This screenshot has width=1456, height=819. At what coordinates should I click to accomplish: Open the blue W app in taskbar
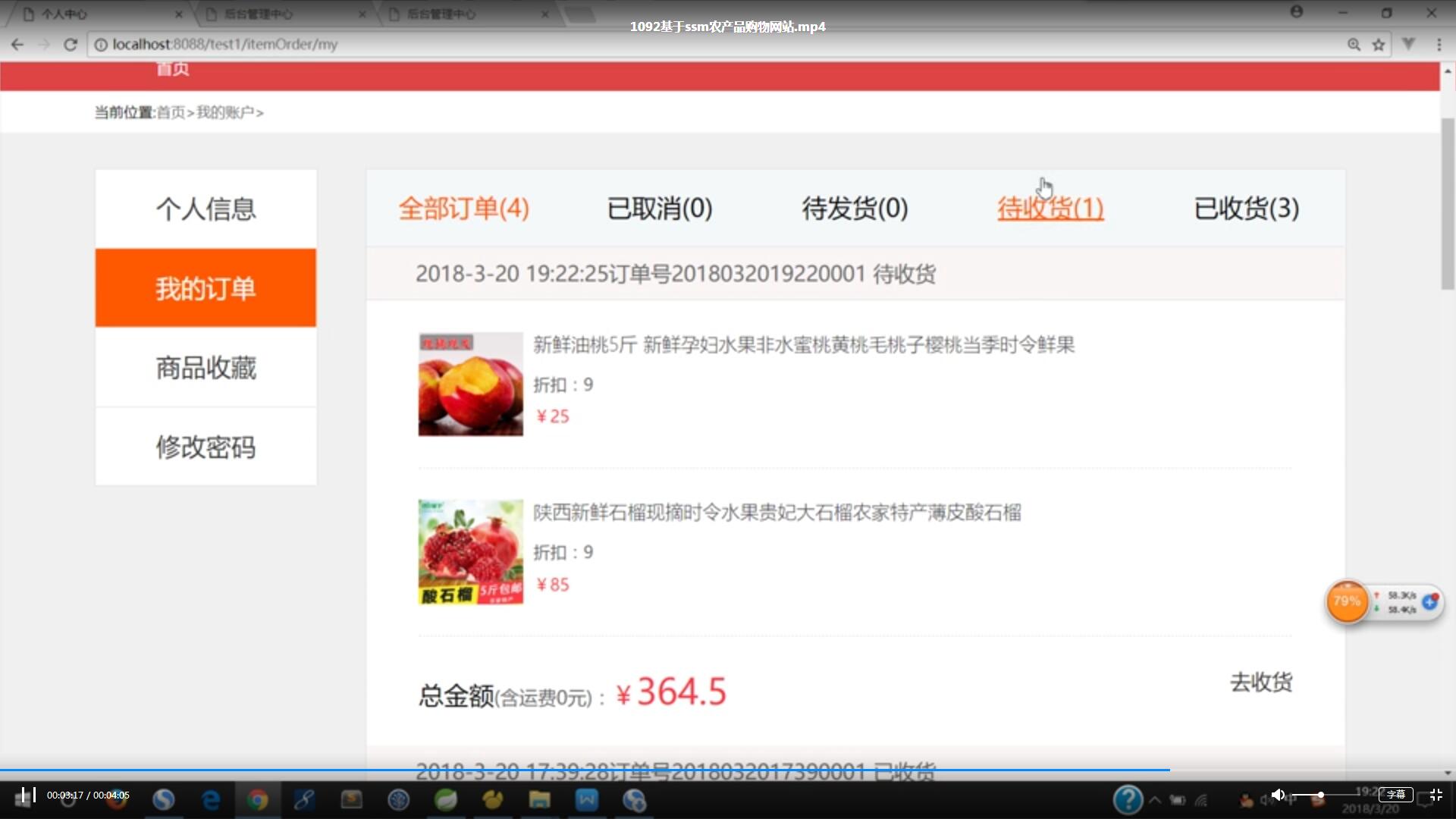[587, 800]
